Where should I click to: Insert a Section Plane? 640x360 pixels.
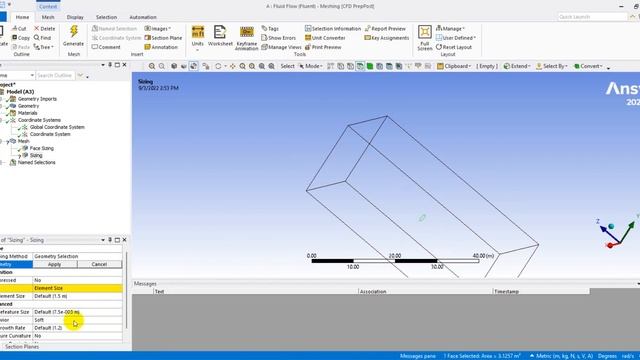(x=163, y=38)
